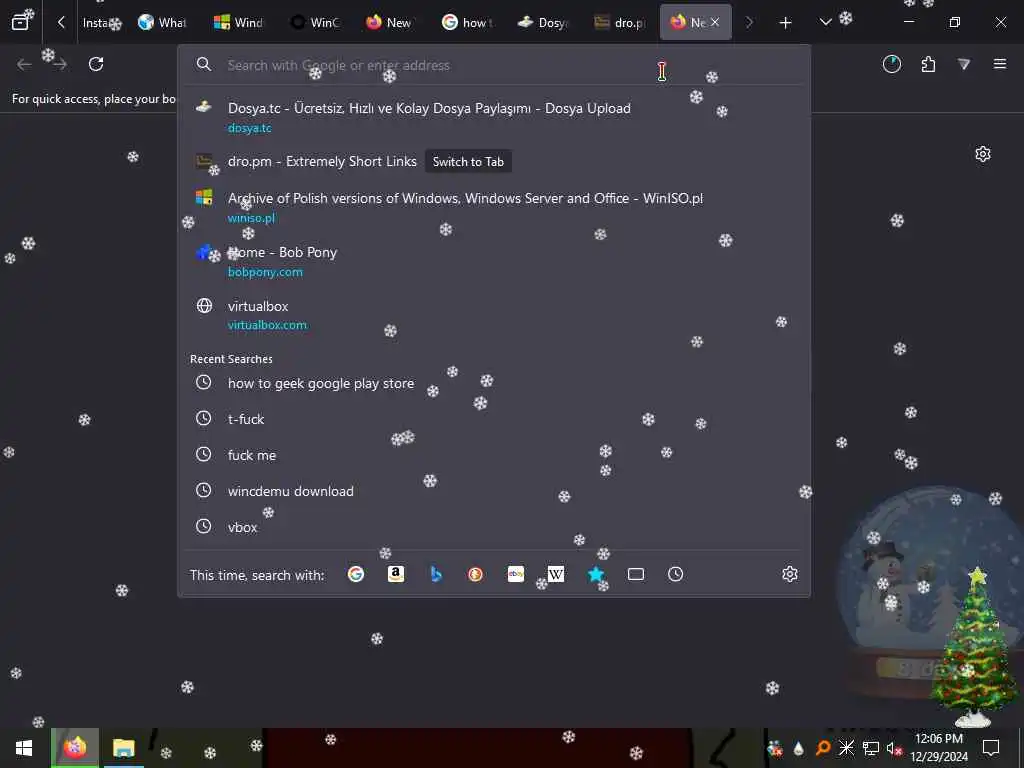Search this time with DuckDuckGo
1024x768 pixels.
click(x=475, y=574)
